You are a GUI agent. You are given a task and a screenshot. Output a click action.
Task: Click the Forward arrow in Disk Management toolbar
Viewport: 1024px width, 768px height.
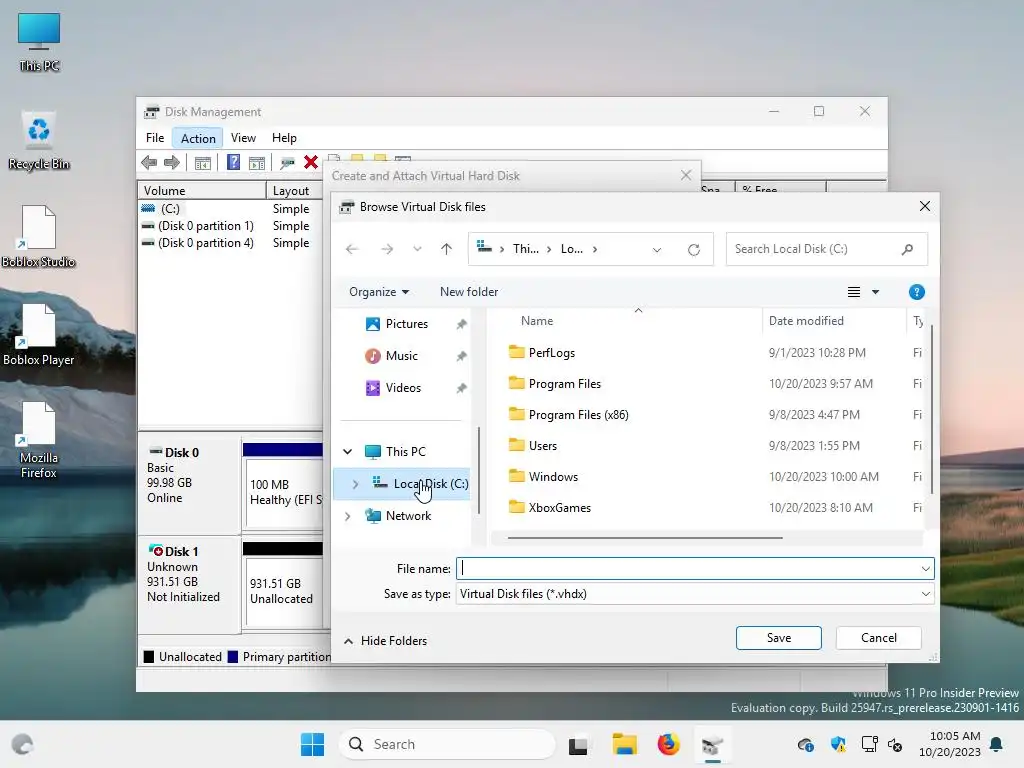(x=172, y=163)
